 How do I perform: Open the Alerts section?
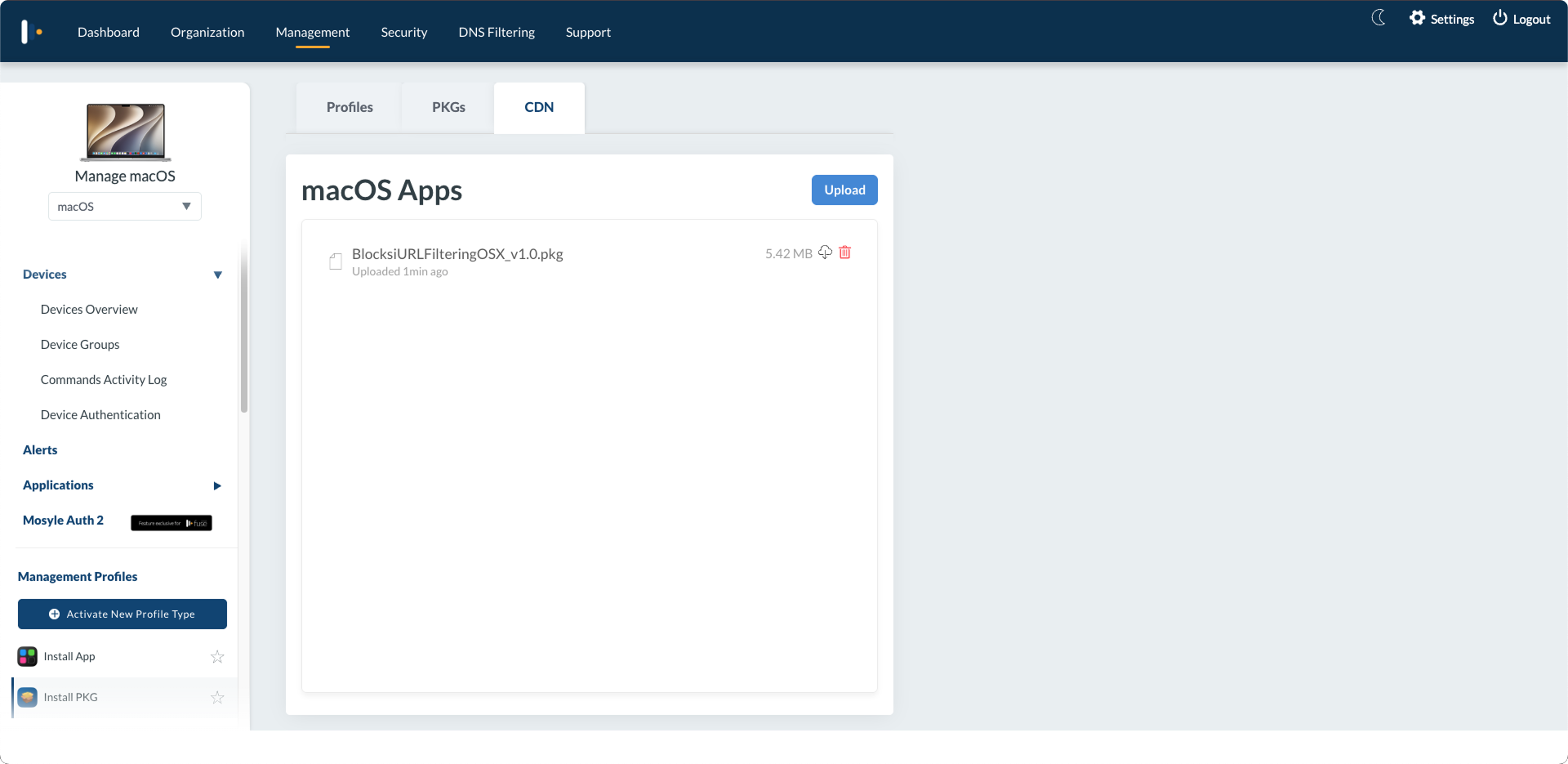click(x=40, y=450)
